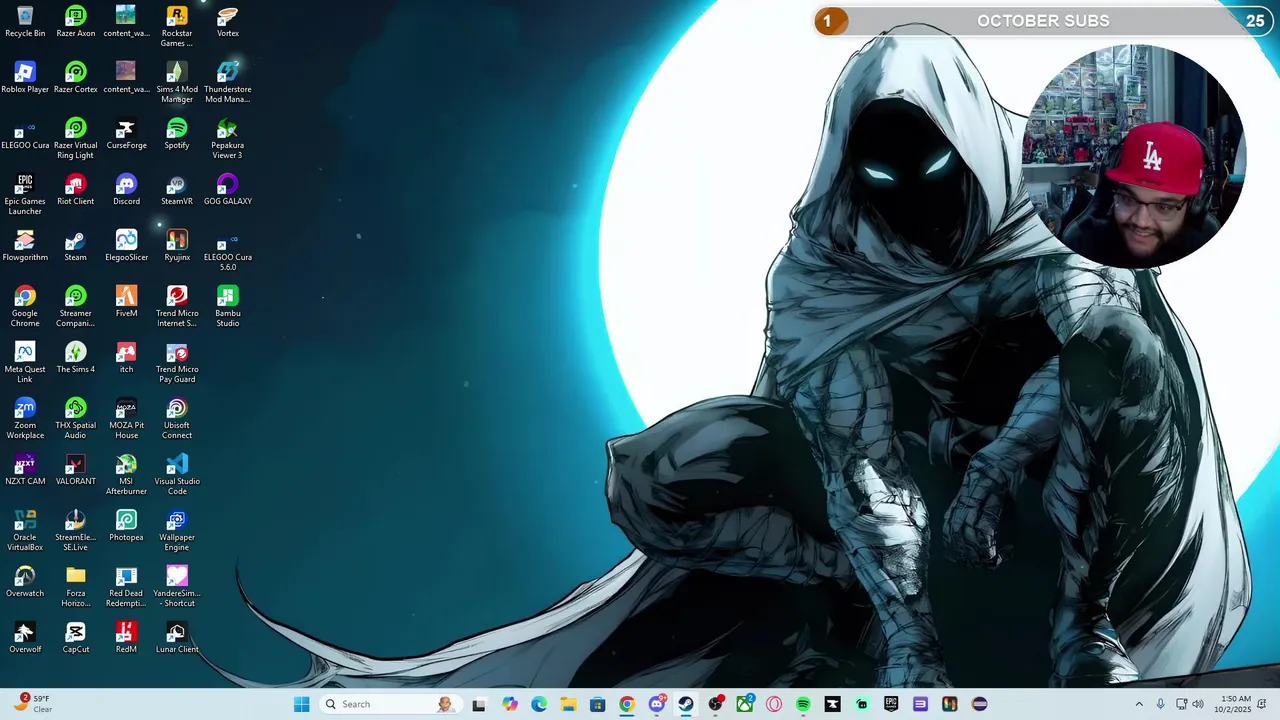Screen dimensions: 1280x720
Task: Launch Thunderstore Mod Manager from desktop
Action: [228, 82]
